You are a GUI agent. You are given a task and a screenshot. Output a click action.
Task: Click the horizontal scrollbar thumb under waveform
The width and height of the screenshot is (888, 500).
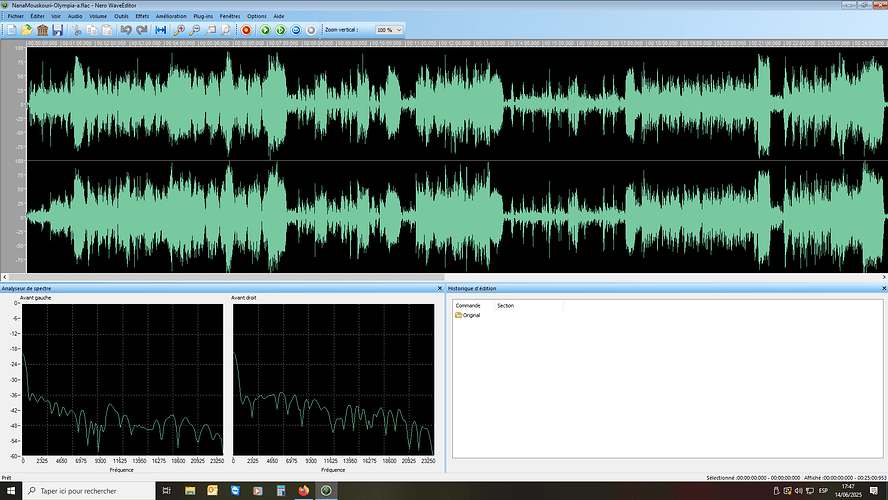[x=227, y=277]
